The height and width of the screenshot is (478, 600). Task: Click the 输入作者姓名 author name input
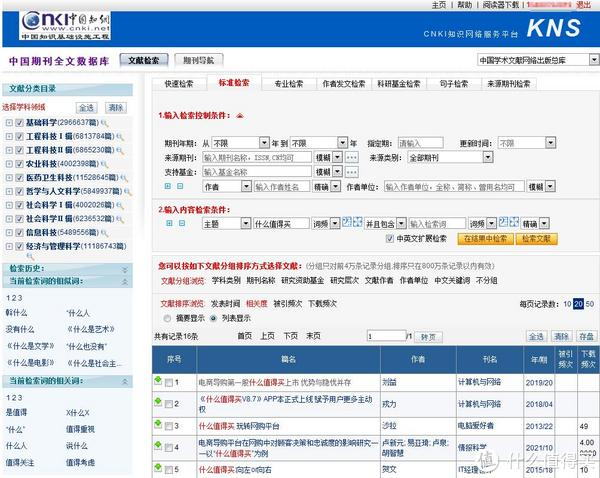click(x=282, y=187)
